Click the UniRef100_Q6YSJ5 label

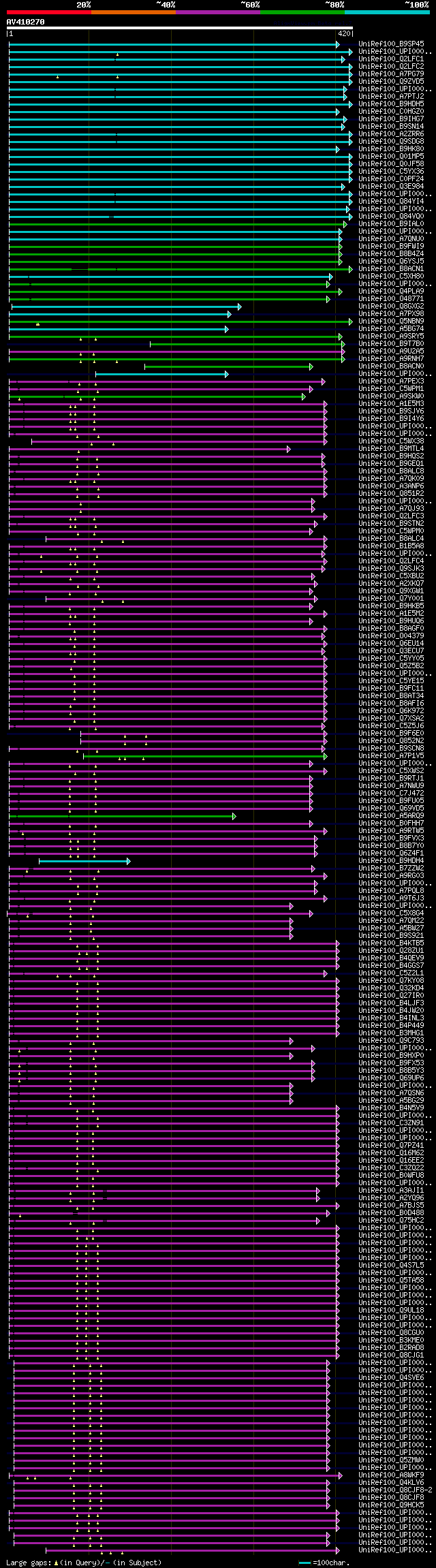392,262
